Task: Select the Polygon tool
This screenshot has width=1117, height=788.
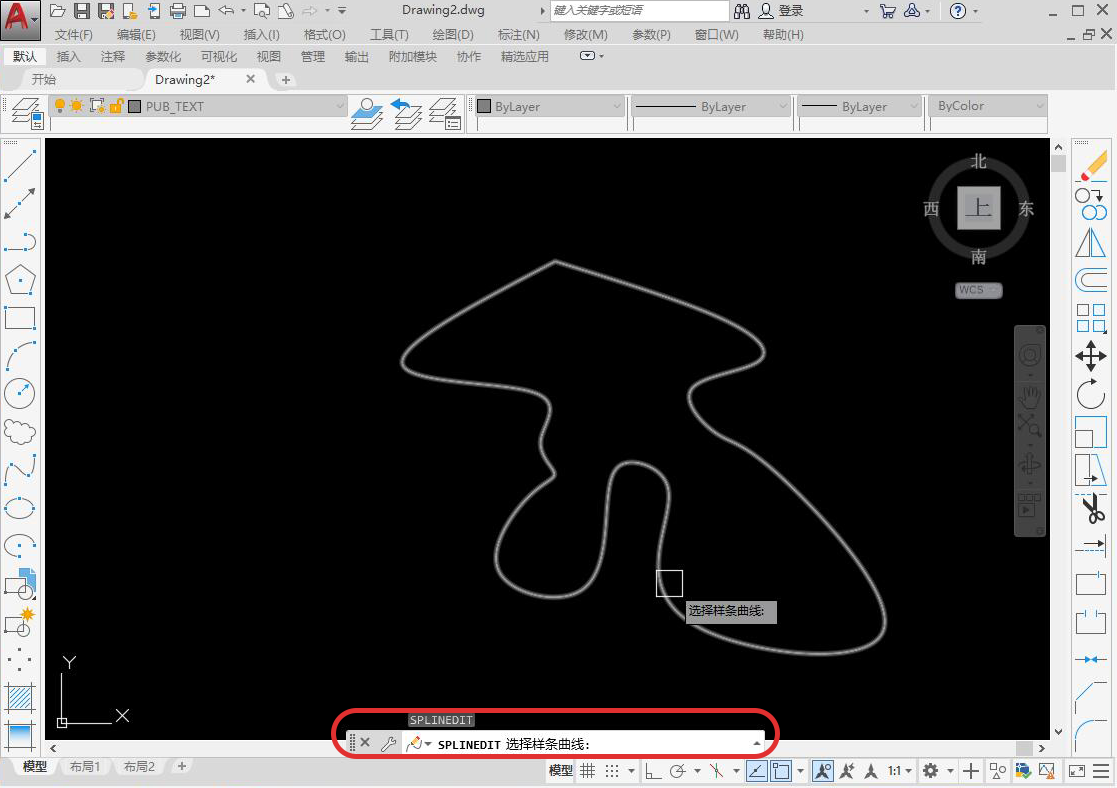Action: tap(20, 280)
